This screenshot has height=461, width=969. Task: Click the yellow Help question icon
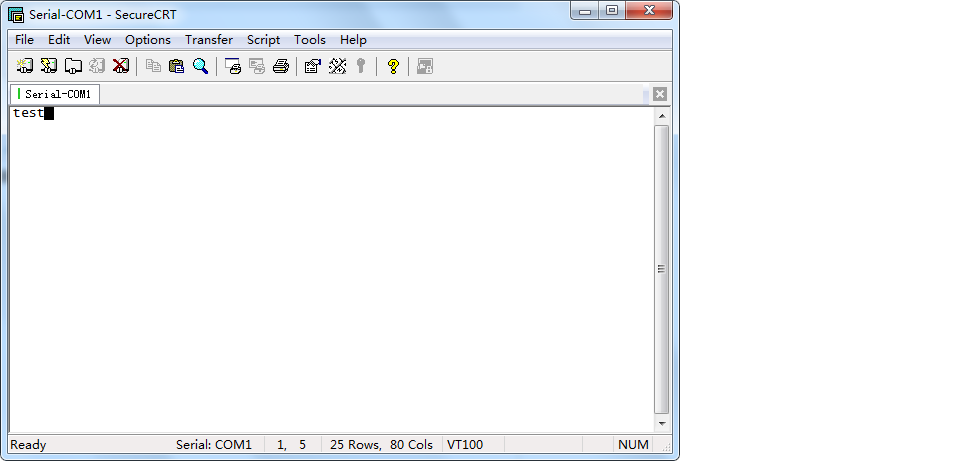pyautogui.click(x=393, y=66)
